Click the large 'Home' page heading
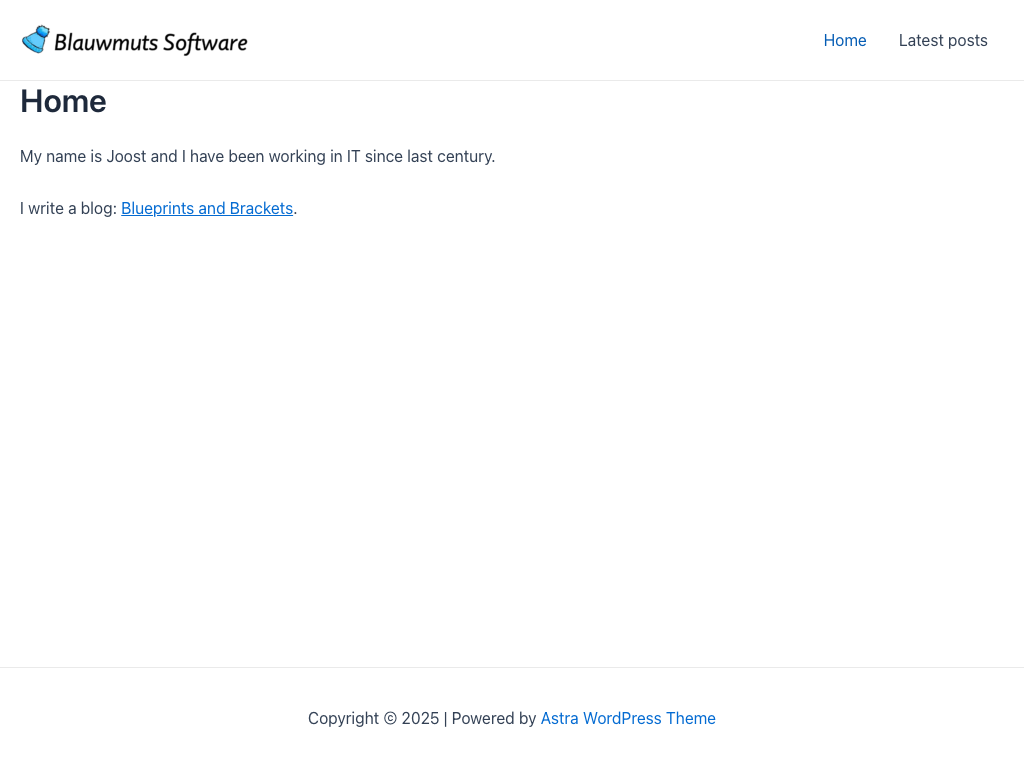 click(x=63, y=101)
